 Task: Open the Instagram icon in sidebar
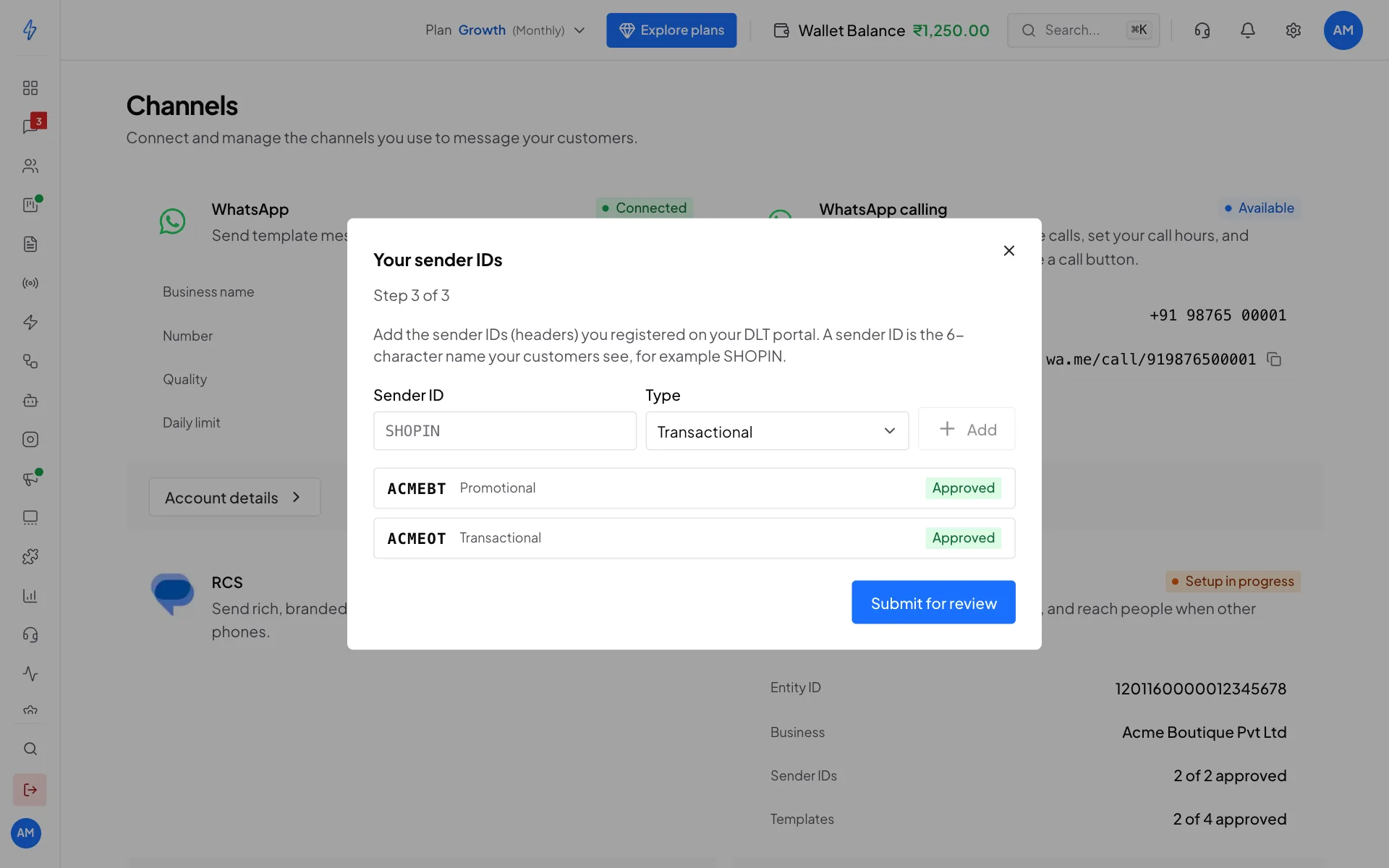click(30, 439)
